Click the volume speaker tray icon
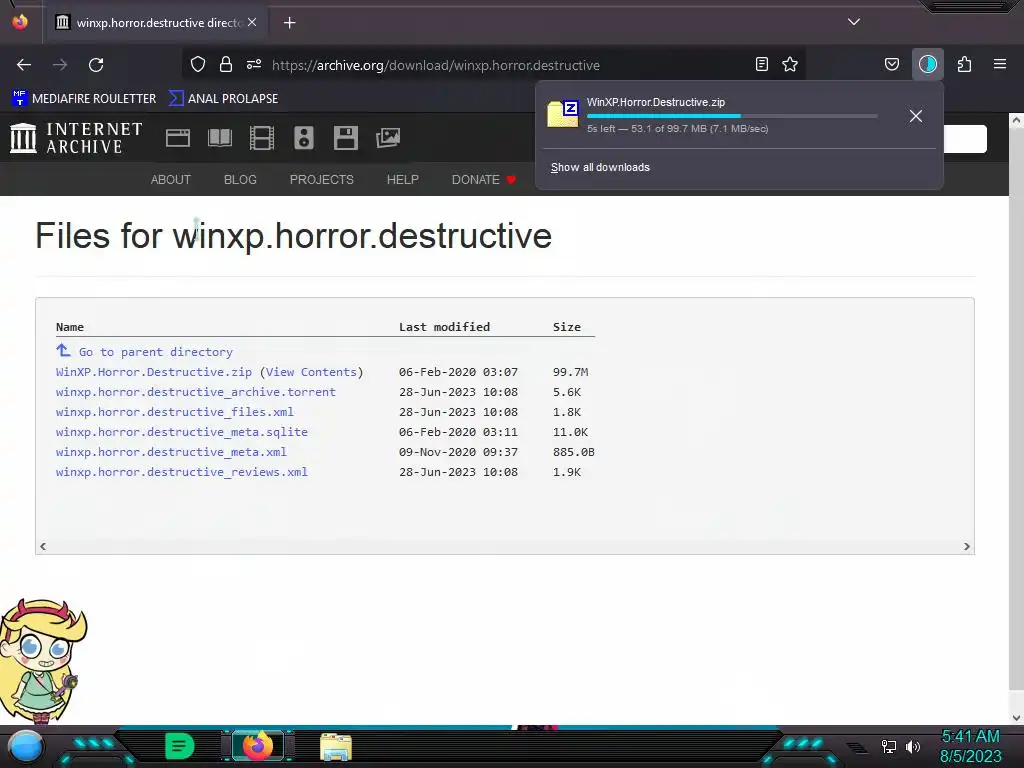 click(913, 746)
